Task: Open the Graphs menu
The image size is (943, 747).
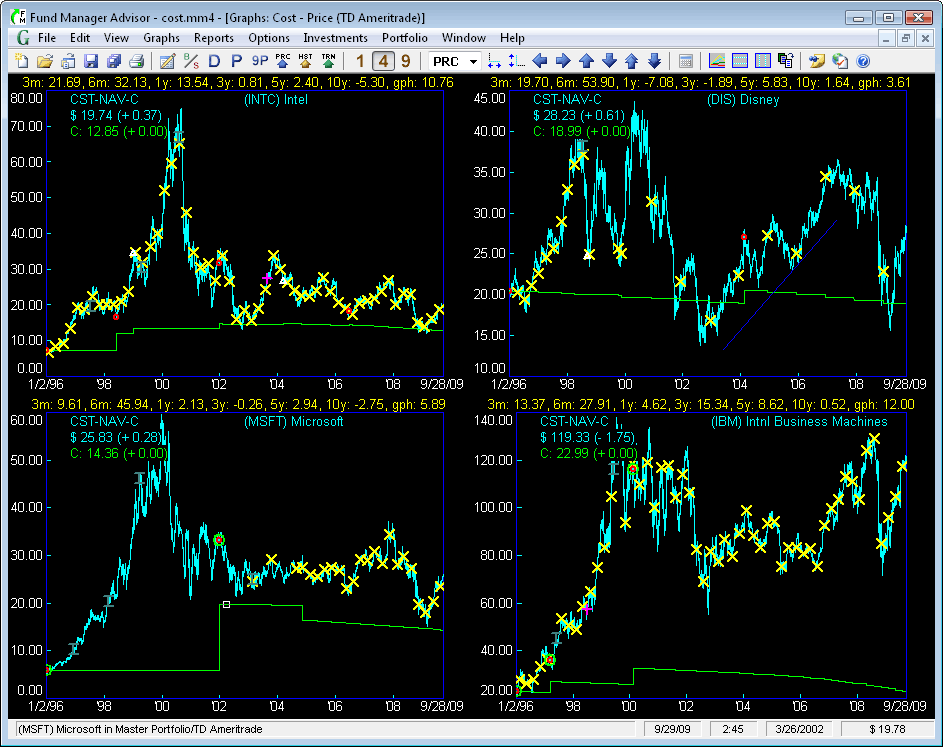Action: click(161, 38)
